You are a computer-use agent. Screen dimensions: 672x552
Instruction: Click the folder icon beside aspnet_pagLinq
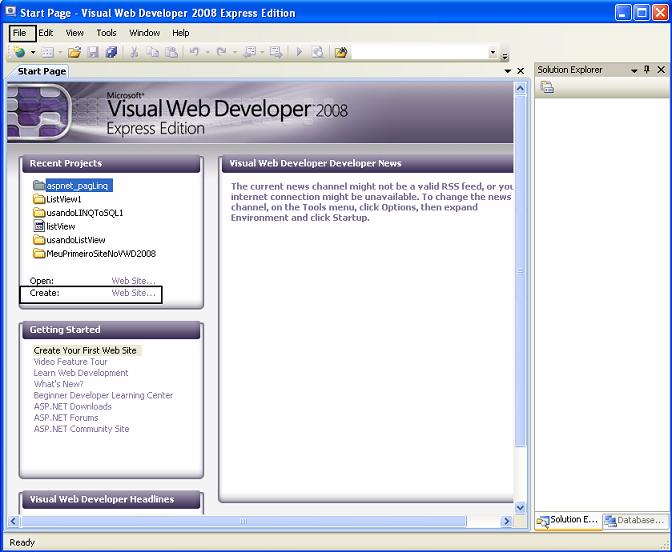coord(39,185)
